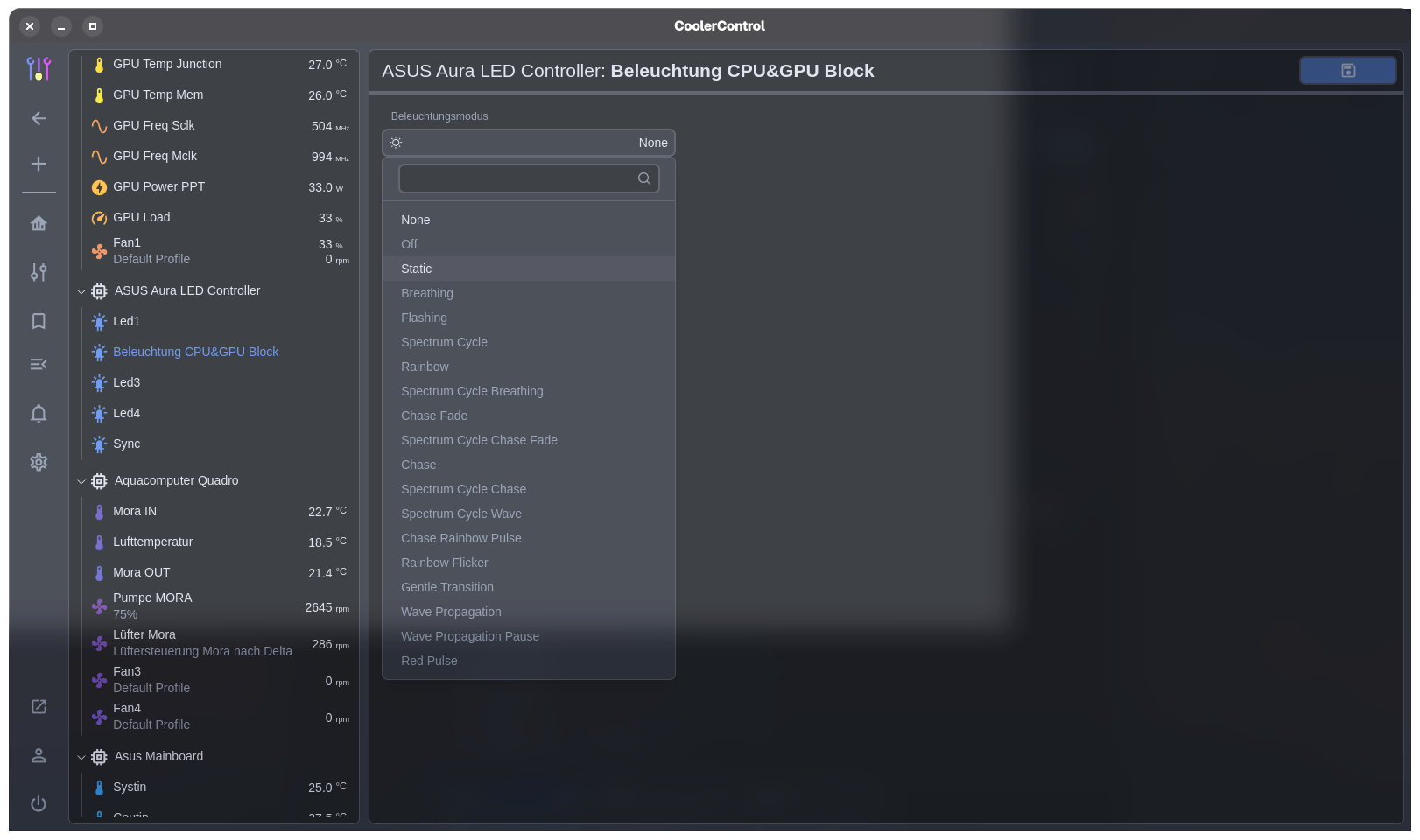This screenshot has width=1420, height=840.
Task: Pick Red Pulse mode
Action: click(529, 661)
